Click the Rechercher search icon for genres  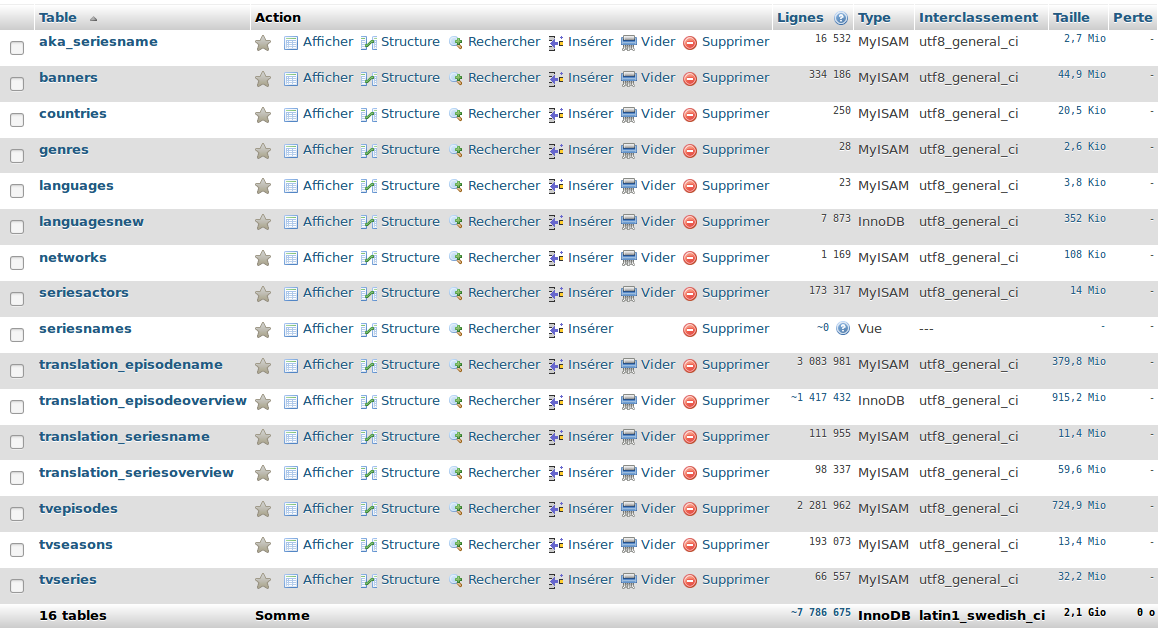click(456, 151)
